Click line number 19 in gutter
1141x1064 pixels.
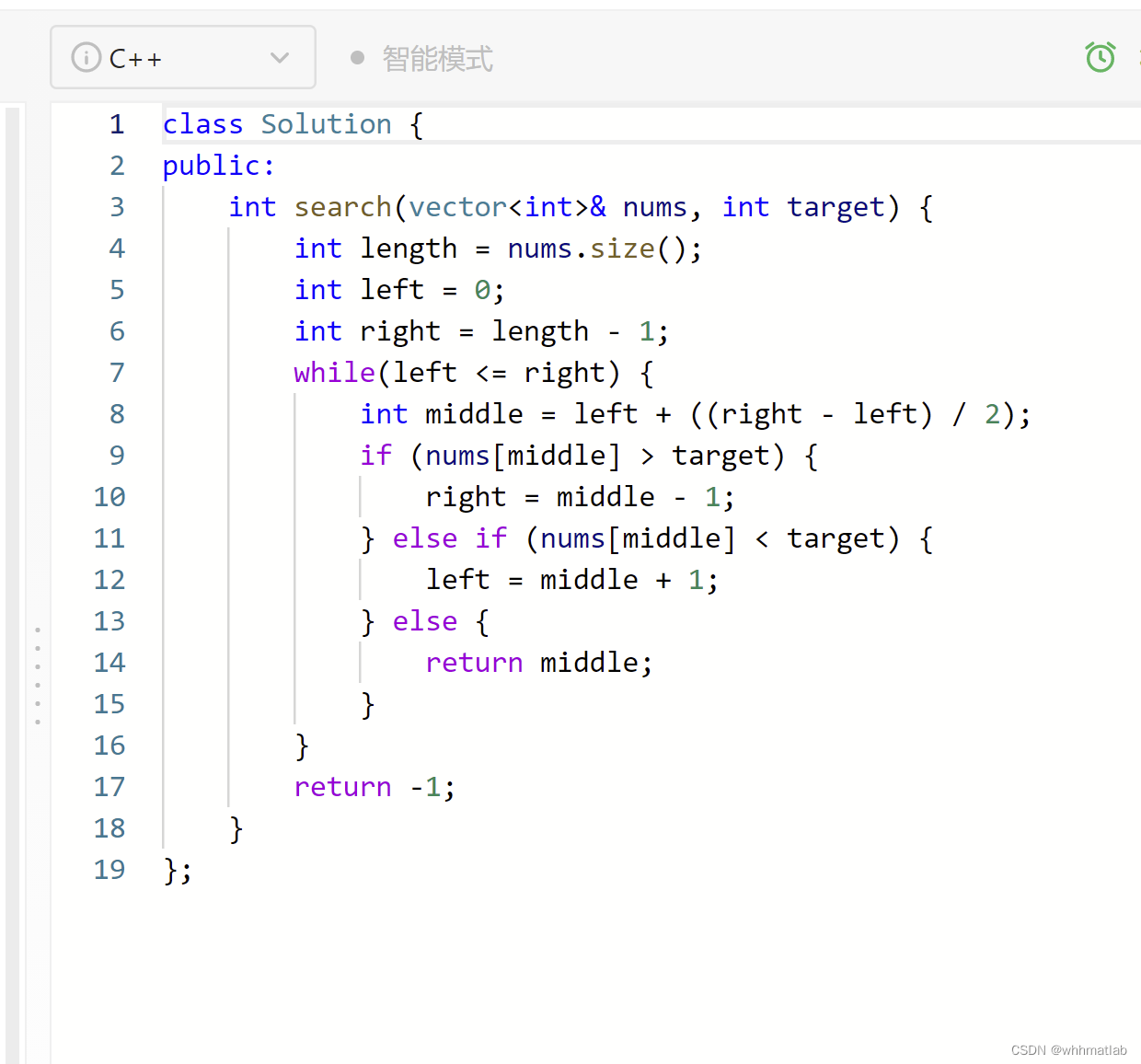pyautogui.click(x=109, y=870)
